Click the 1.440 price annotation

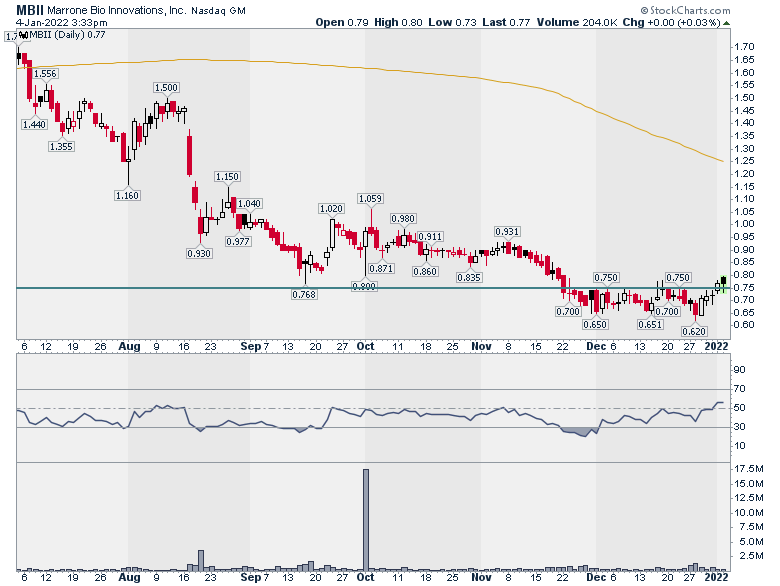(x=34, y=124)
